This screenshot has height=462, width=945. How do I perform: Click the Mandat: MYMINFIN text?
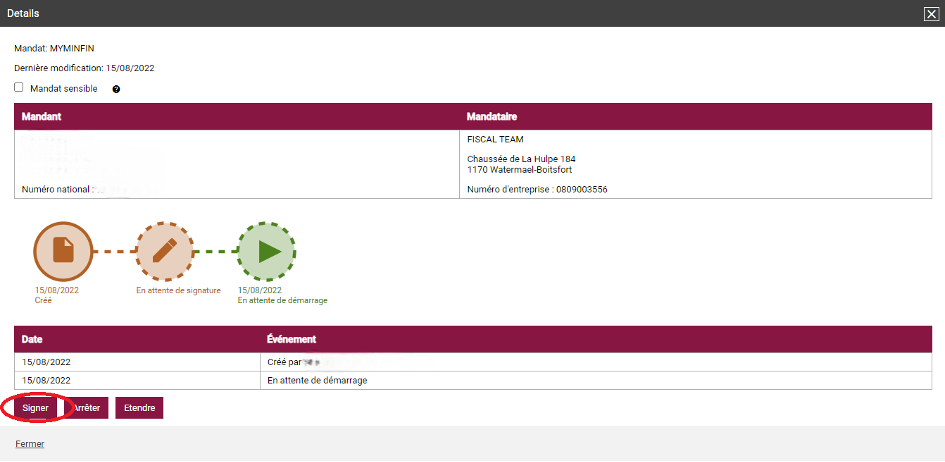pyautogui.click(x=54, y=48)
